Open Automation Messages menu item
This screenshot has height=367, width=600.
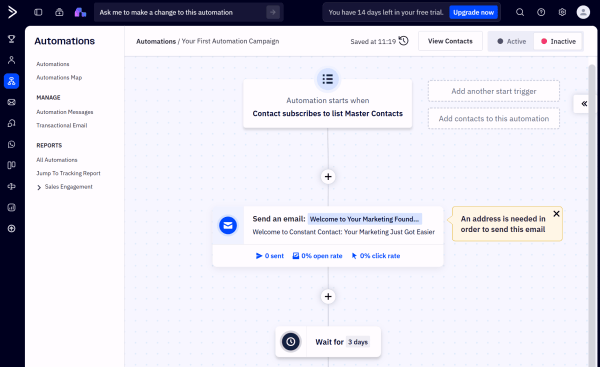pos(65,112)
